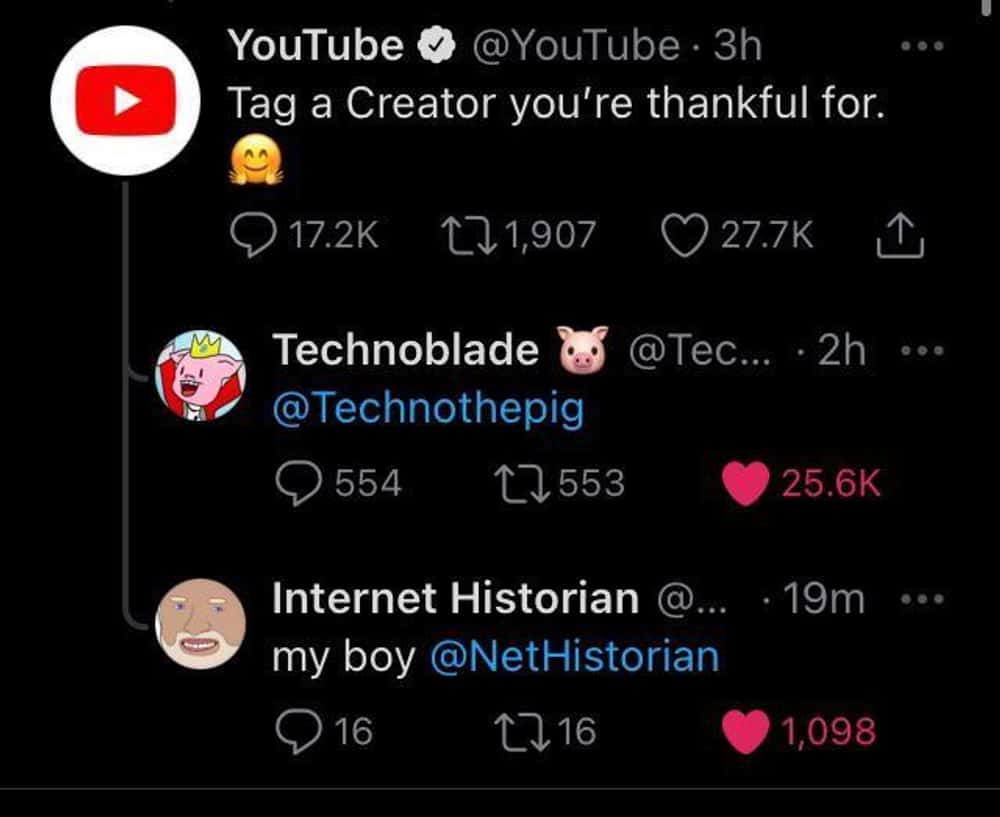This screenshot has width=1000, height=817.
Task: Like the YouTube tweet
Action: (684, 235)
